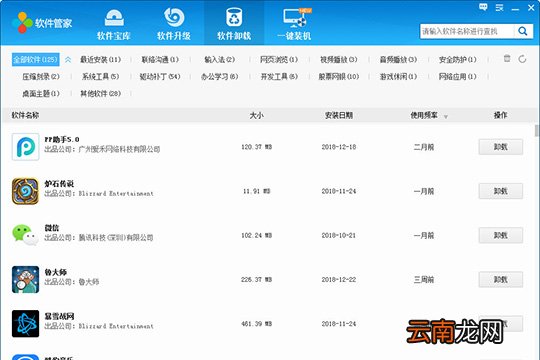Show 系统工具(5) category
Screen dimensions: 540x360
(x=101, y=76)
